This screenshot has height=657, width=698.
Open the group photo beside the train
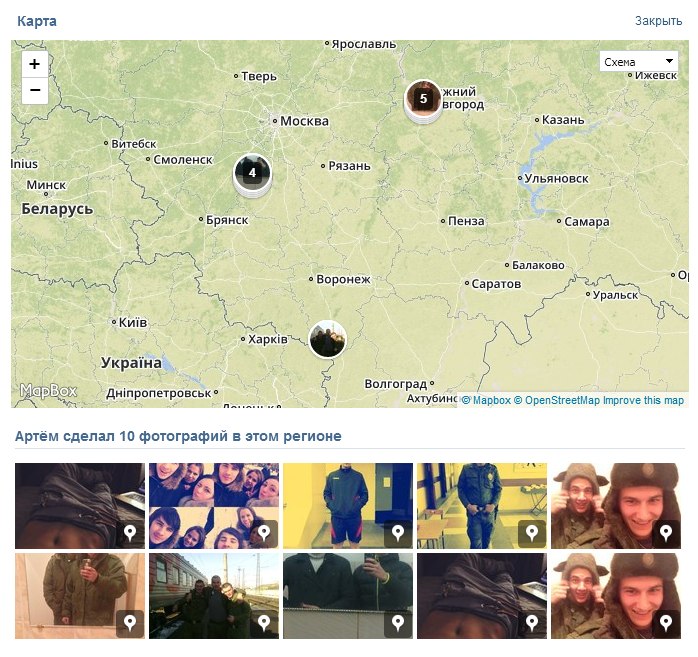click(214, 596)
